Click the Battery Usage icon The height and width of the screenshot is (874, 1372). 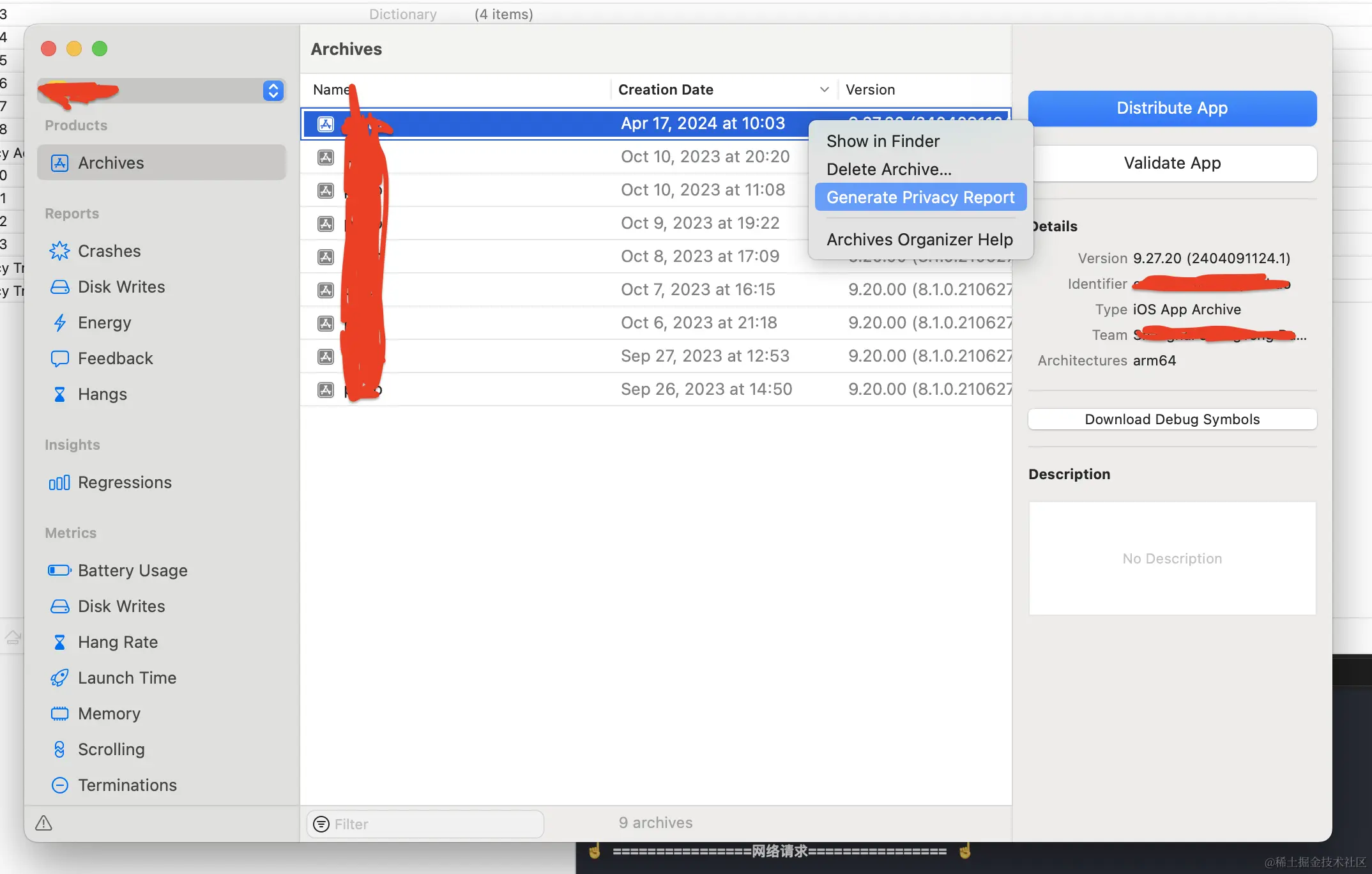59,570
